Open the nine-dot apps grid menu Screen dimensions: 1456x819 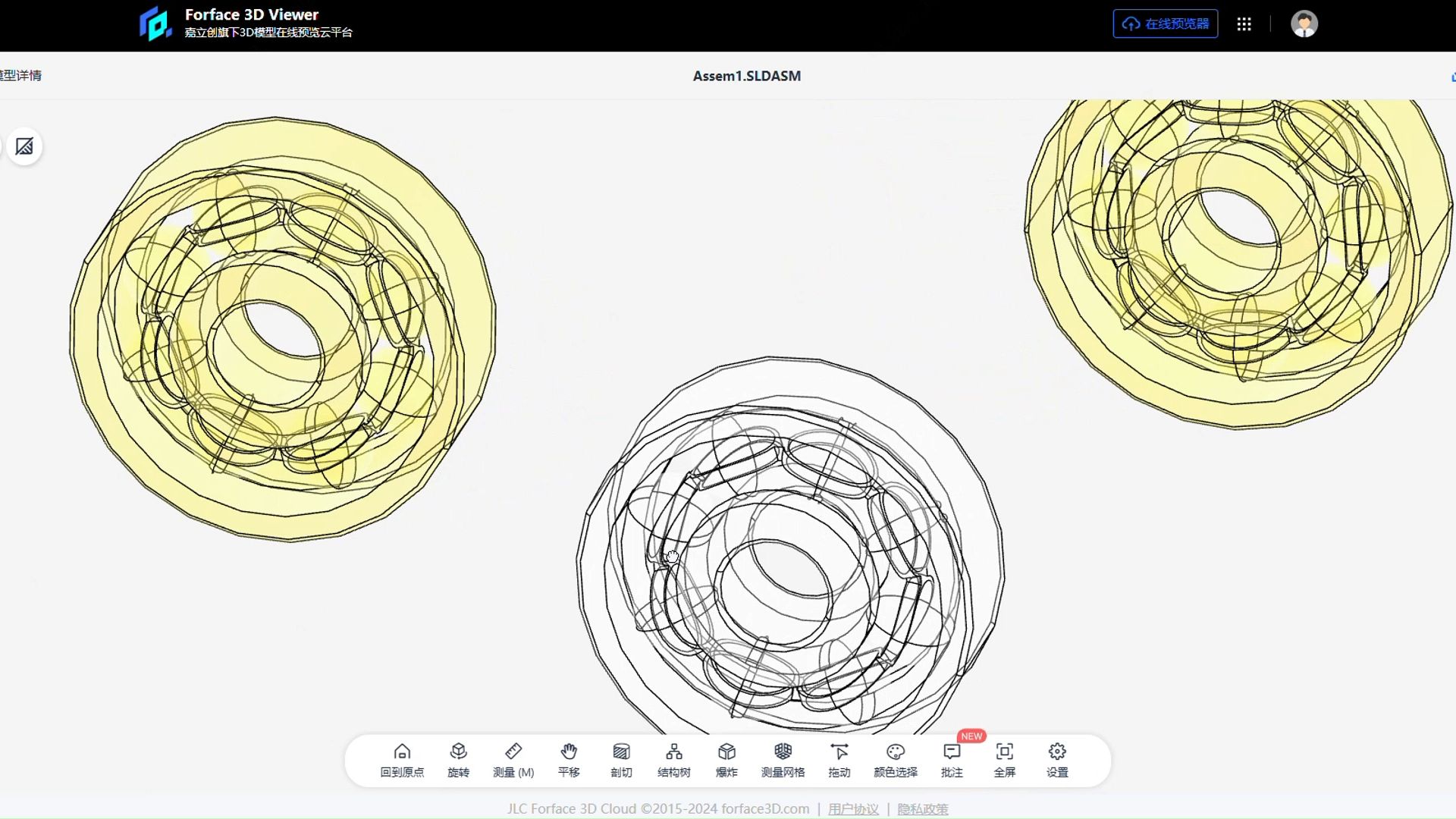click(x=1244, y=24)
